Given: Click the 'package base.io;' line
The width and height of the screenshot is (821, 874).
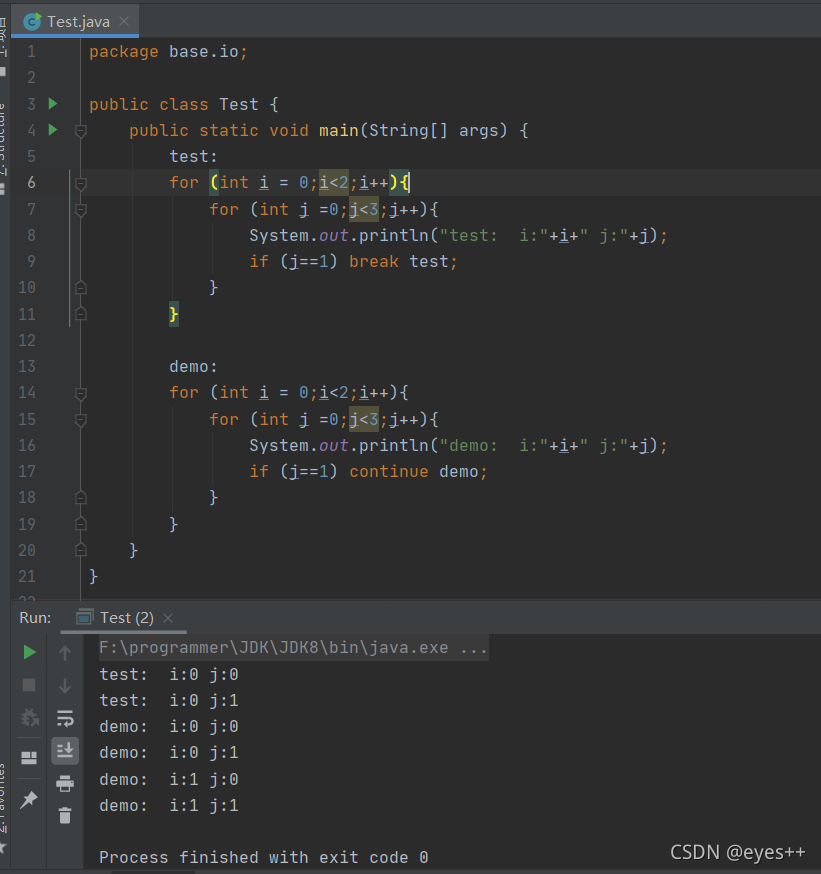Looking at the screenshot, I should pos(168,52).
